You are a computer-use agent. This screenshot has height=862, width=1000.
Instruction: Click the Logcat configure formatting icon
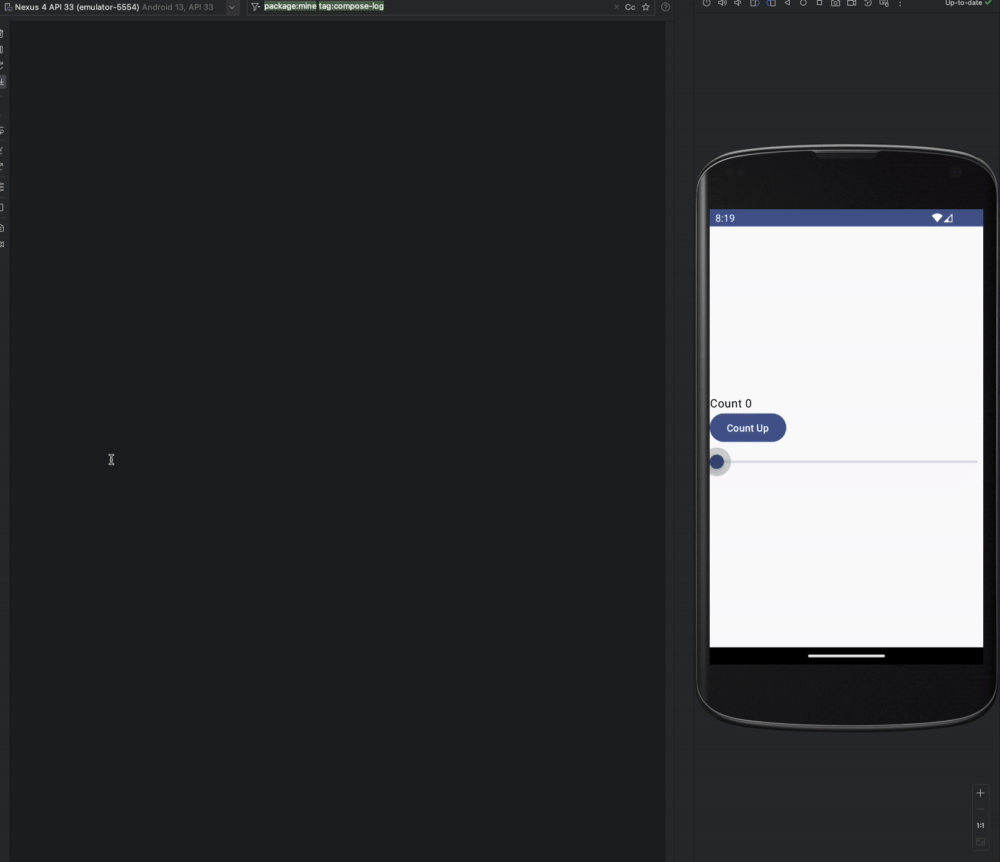tap(2, 187)
